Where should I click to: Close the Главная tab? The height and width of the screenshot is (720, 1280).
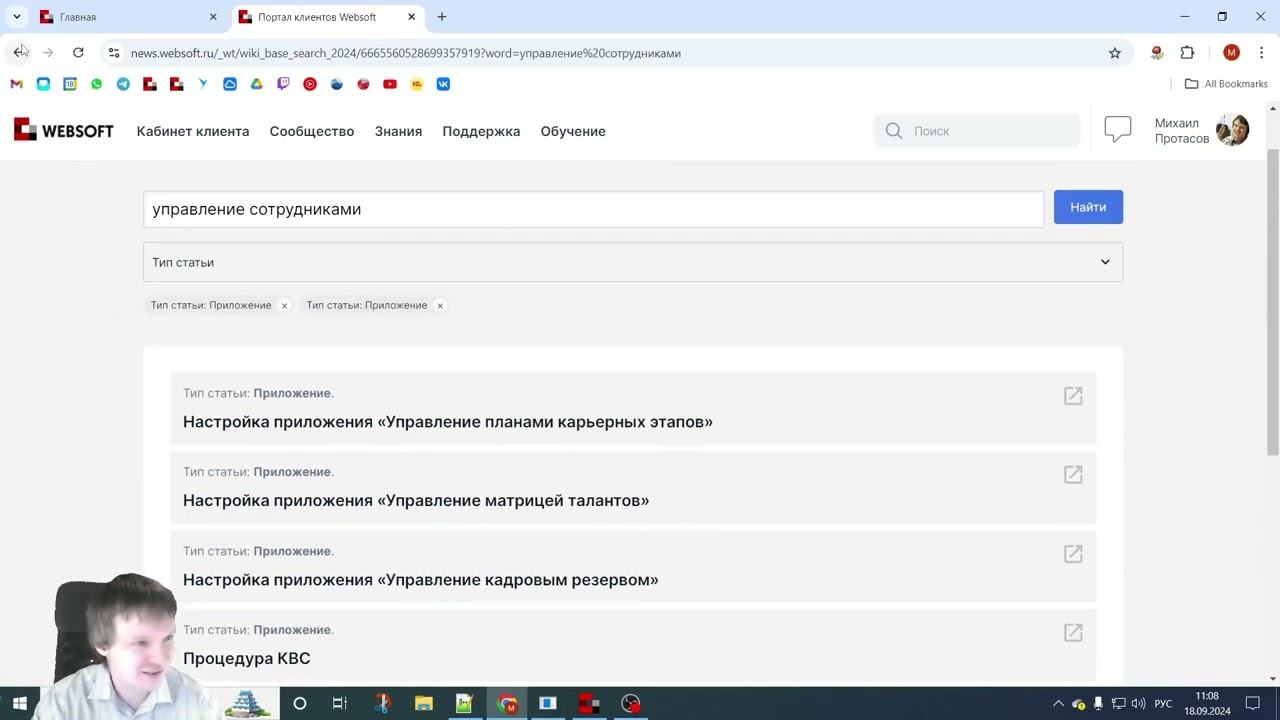click(213, 17)
